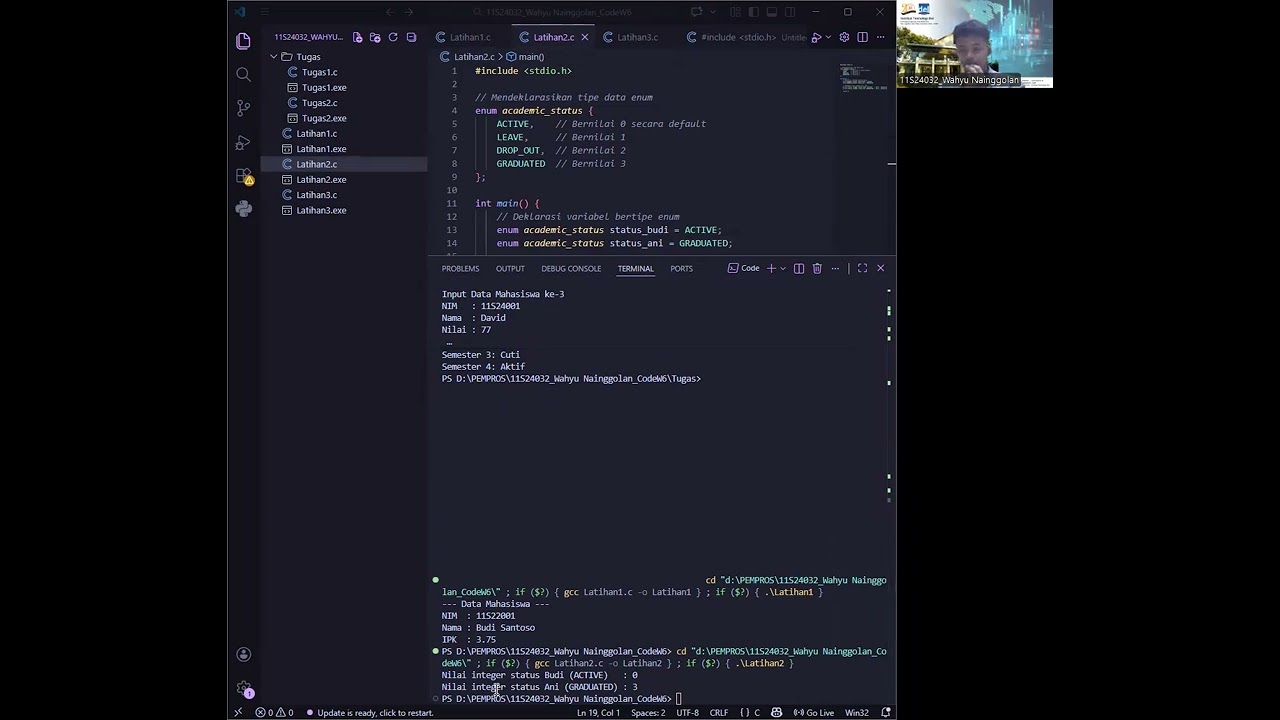The height and width of the screenshot is (720, 1280).
Task: Toggle primary sidebar layout button in title bar
Action: click(x=753, y=12)
